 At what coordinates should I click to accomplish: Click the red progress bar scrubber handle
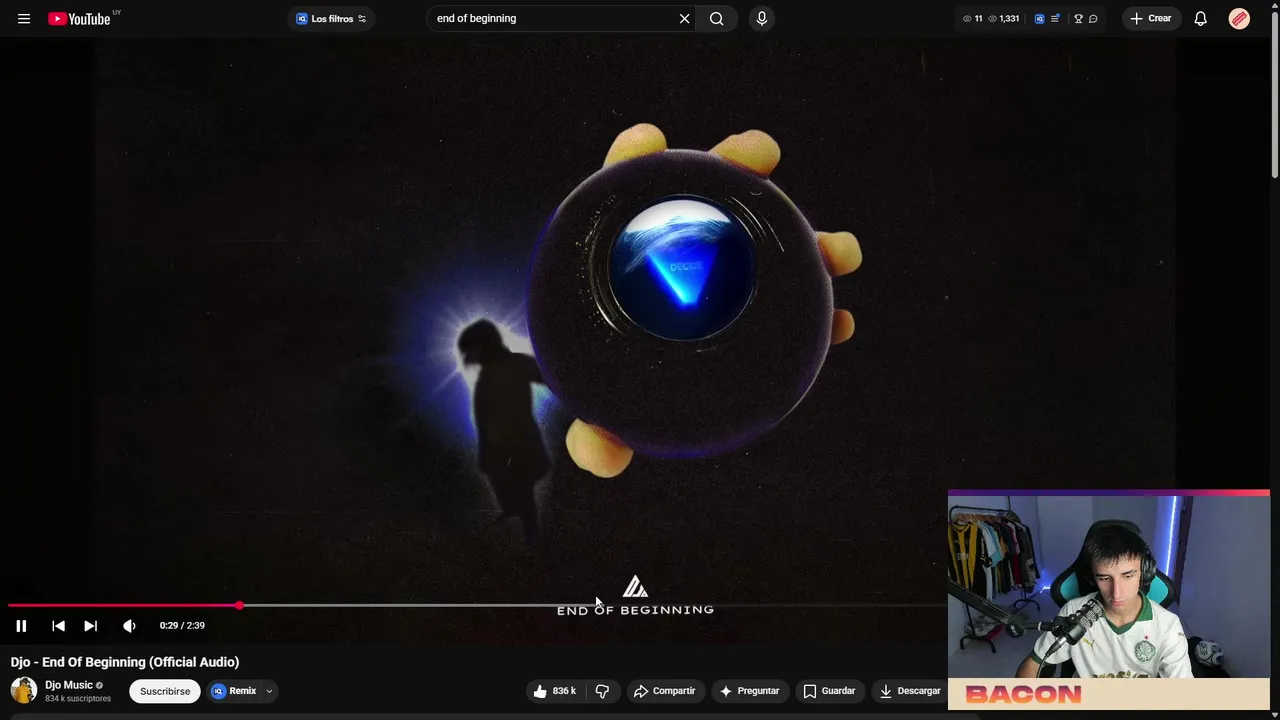point(240,605)
